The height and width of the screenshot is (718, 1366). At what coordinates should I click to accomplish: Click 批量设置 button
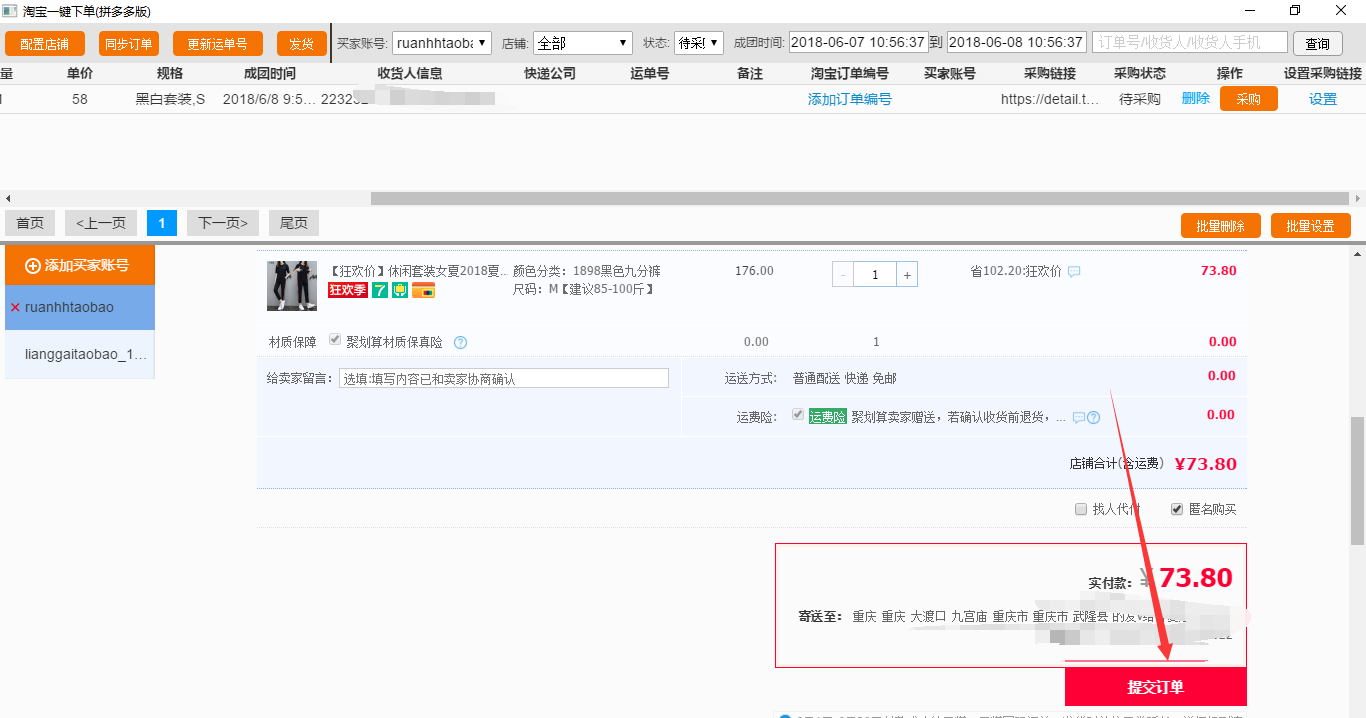tap(1311, 226)
